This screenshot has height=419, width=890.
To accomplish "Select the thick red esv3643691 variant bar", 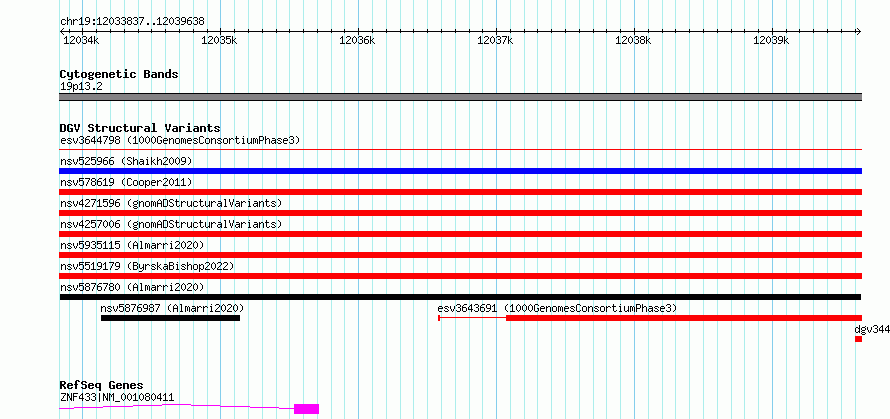I will pos(684,318).
